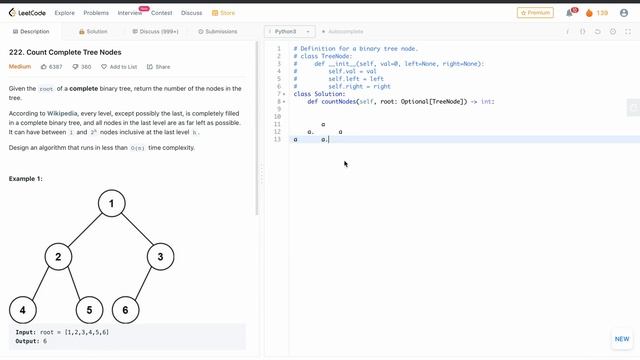Click tree node 1 in example image
Viewport: 640px width, 360px height.
(111, 203)
